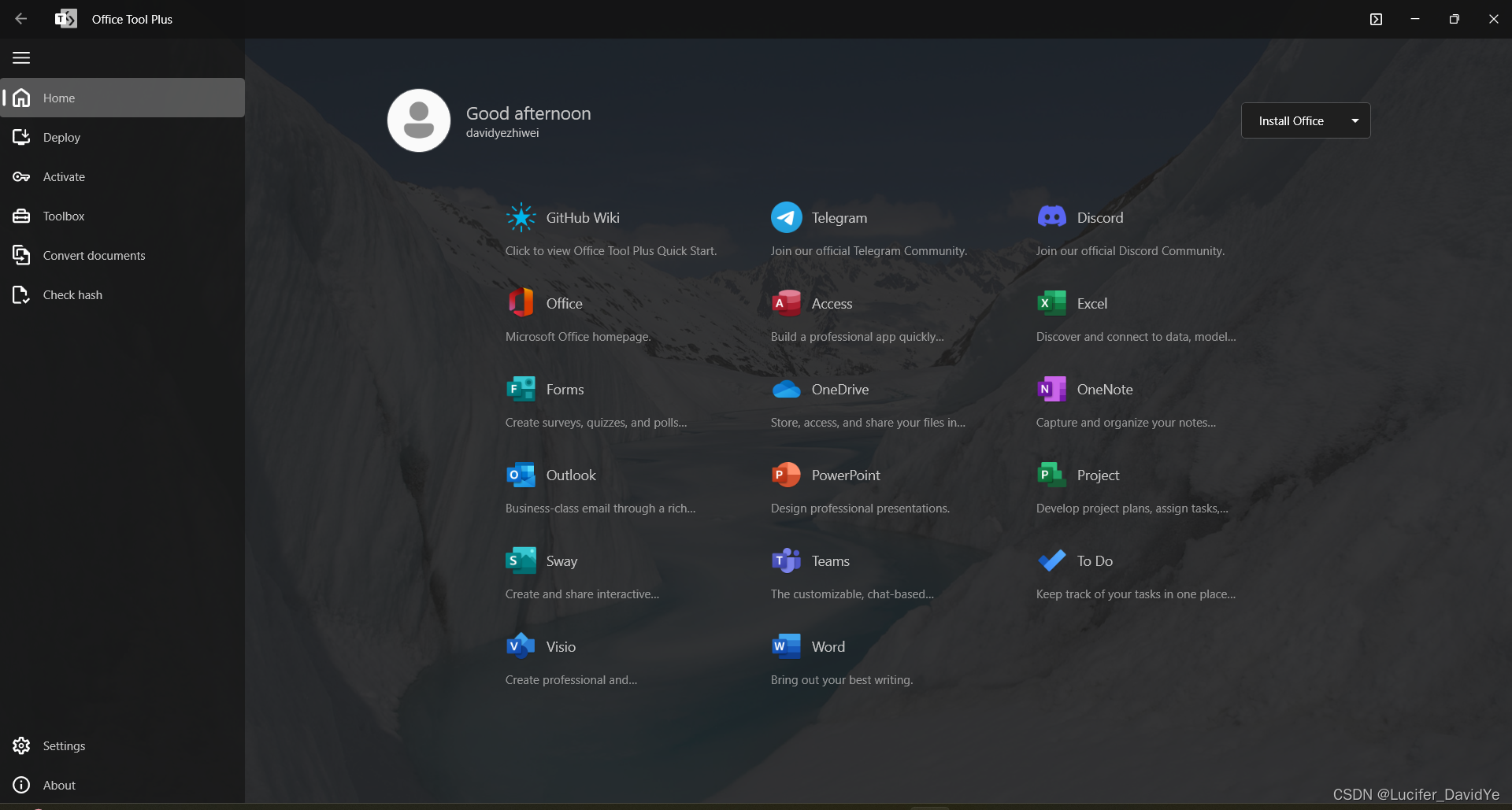
Task: Click the Check hash file icon
Action: (21, 294)
